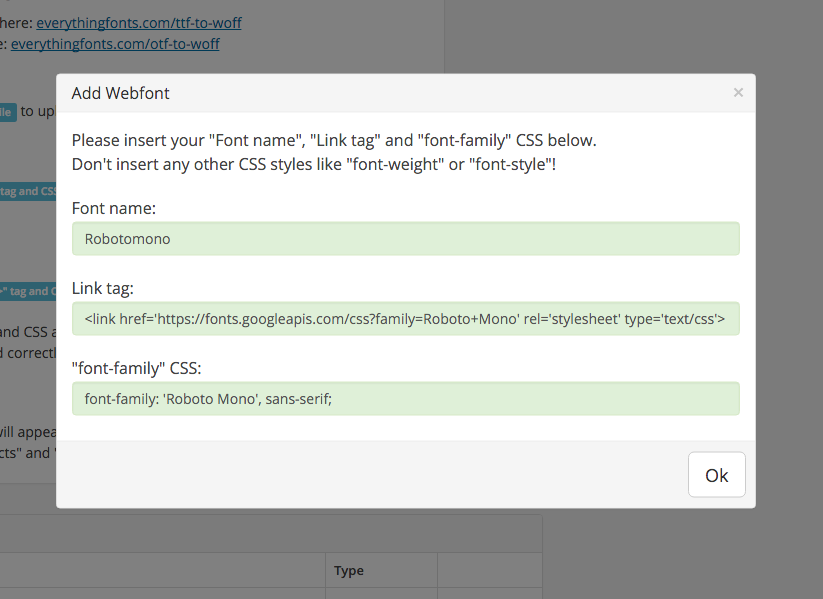
Task: Select the "font-family" CSS input box
Action: (x=405, y=398)
